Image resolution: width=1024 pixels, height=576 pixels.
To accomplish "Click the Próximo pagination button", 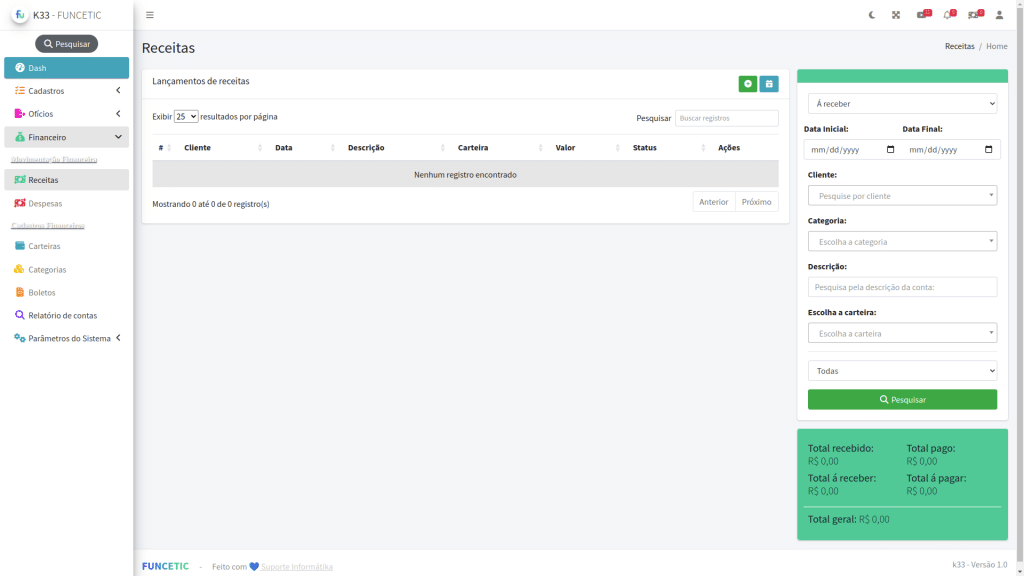I will 756,202.
